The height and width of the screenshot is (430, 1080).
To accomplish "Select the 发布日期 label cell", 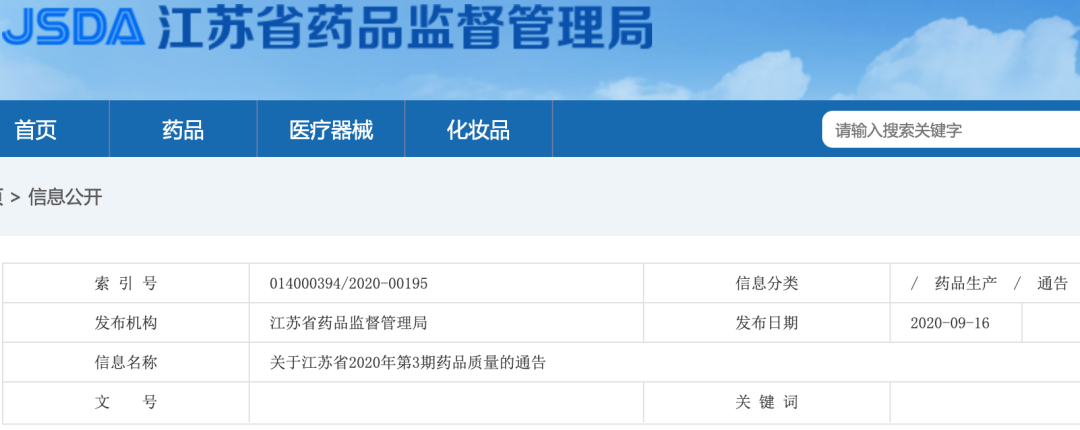I will coord(767,322).
